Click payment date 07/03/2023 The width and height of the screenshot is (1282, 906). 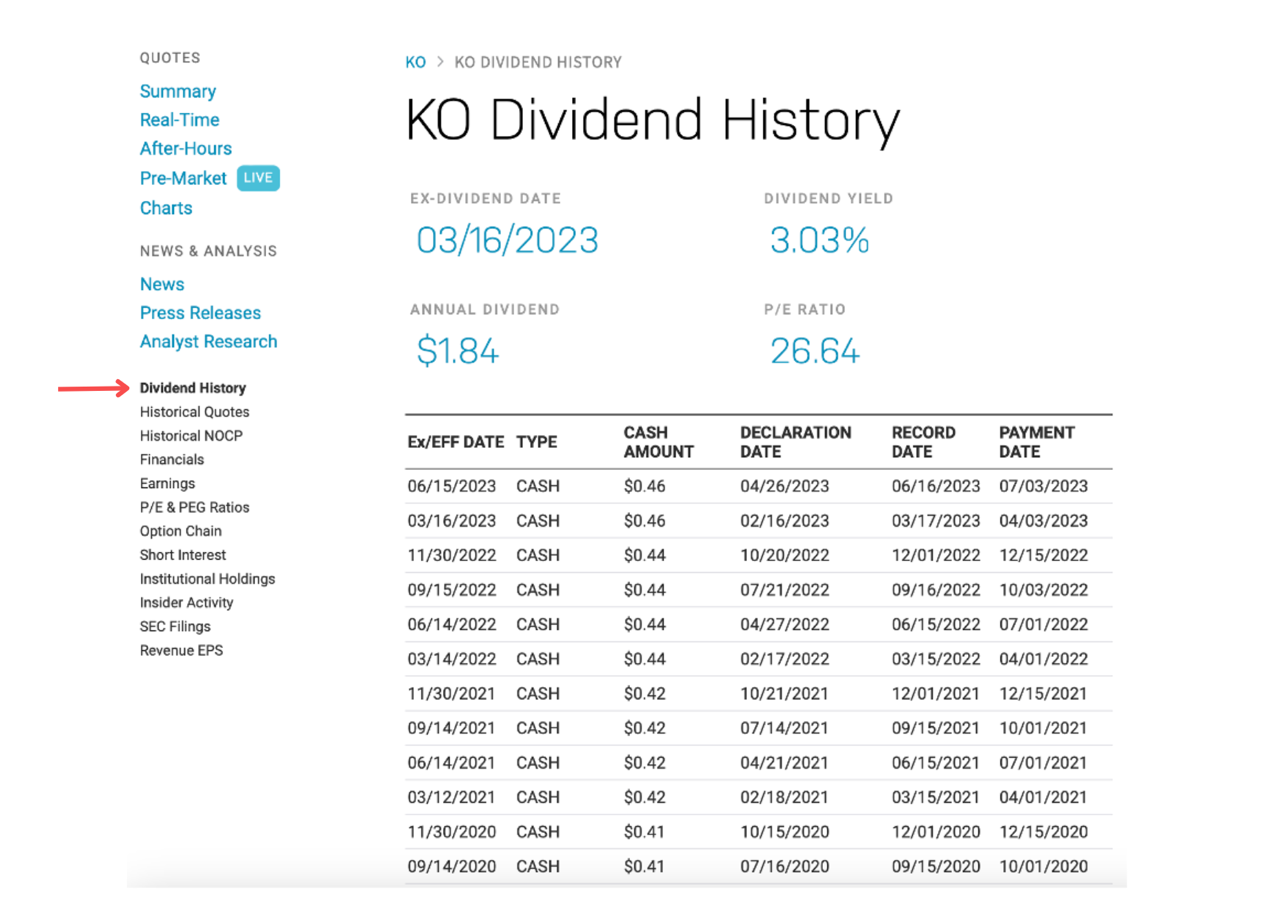tap(1043, 487)
